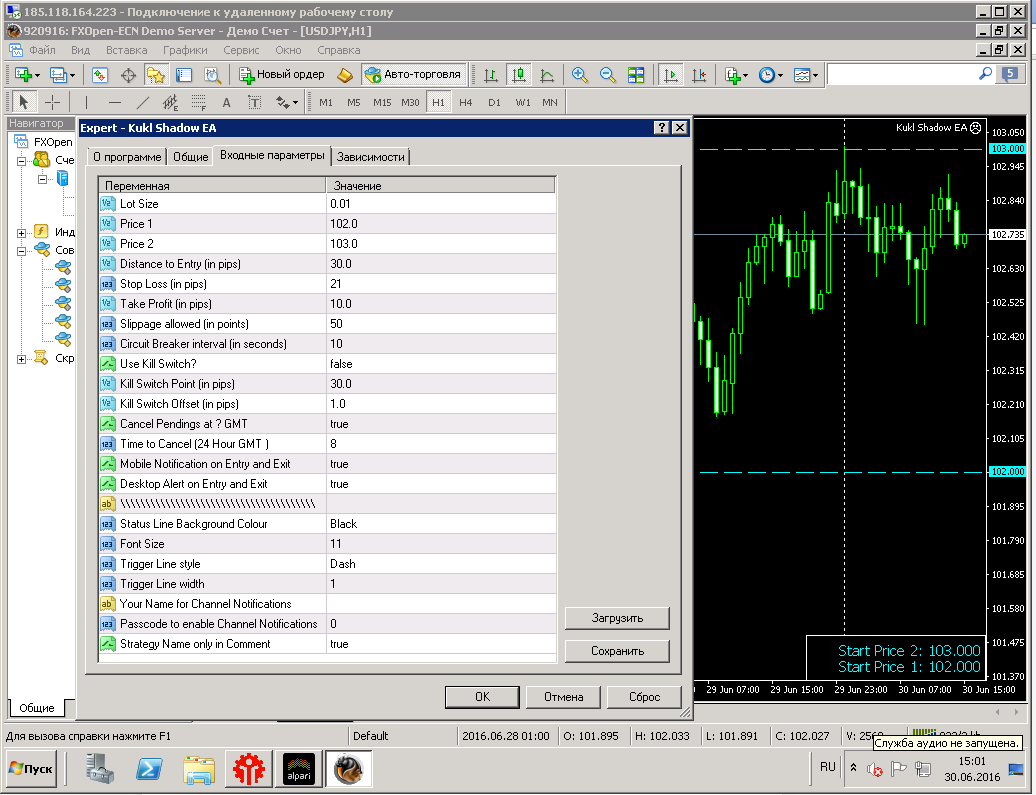Open PowerShell from the taskbar
This screenshot has width=1036, height=795.
tap(149, 769)
